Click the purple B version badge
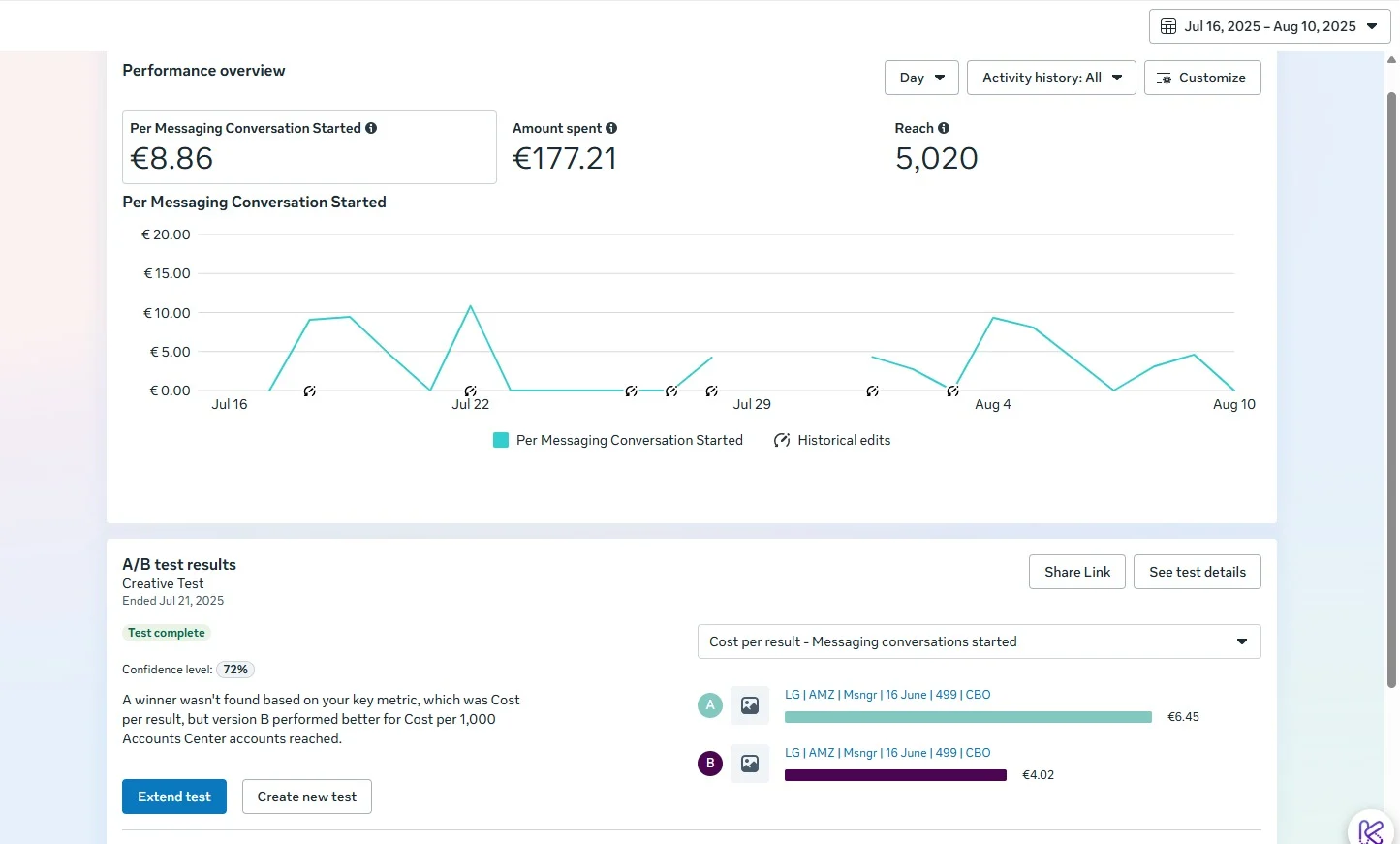 pyautogui.click(x=710, y=764)
